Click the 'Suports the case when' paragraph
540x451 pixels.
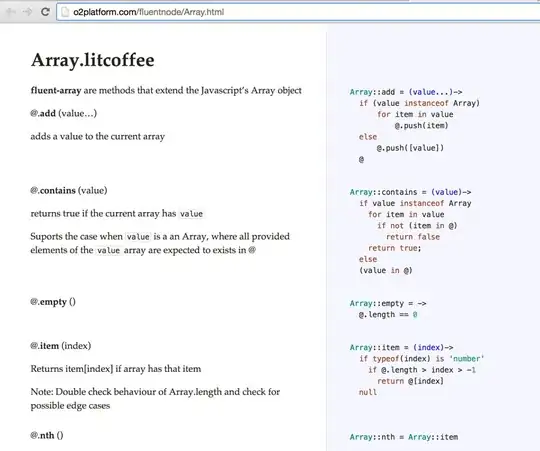pyautogui.click(x=160, y=243)
